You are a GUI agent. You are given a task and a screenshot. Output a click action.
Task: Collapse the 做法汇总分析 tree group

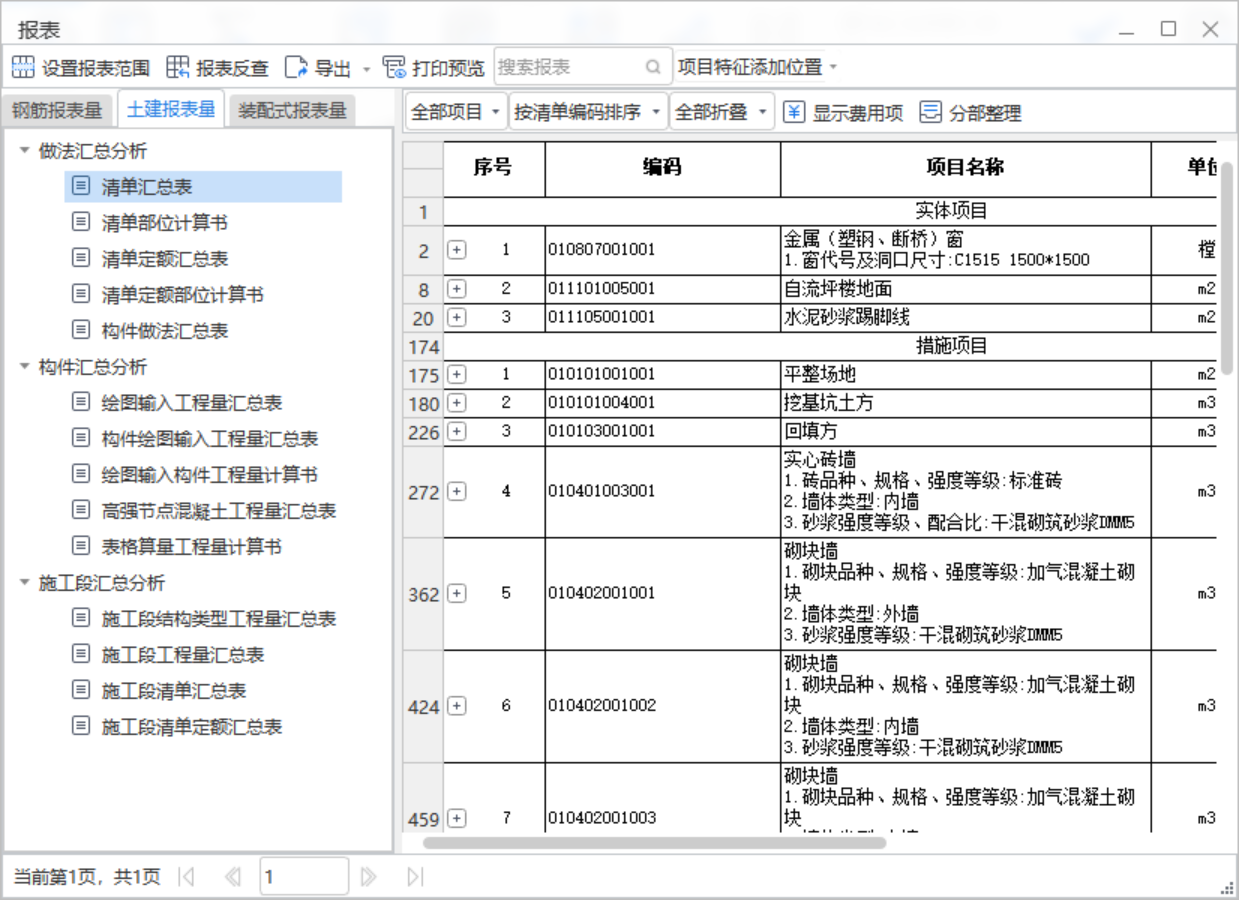24,151
